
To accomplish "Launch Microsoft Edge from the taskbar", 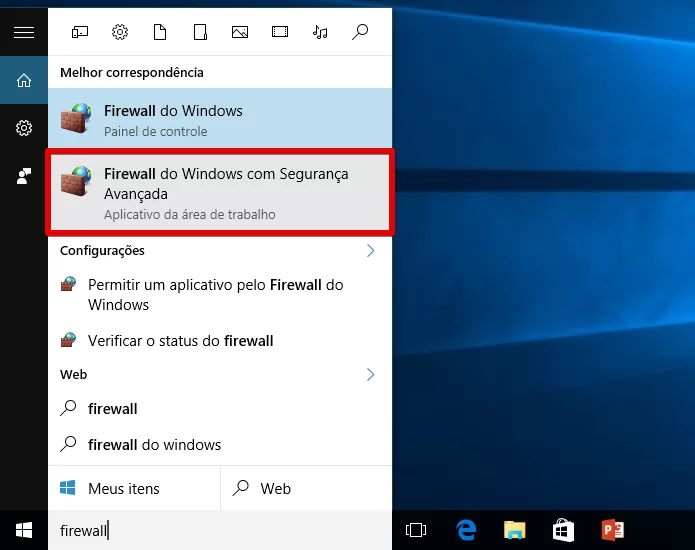I will tap(466, 530).
